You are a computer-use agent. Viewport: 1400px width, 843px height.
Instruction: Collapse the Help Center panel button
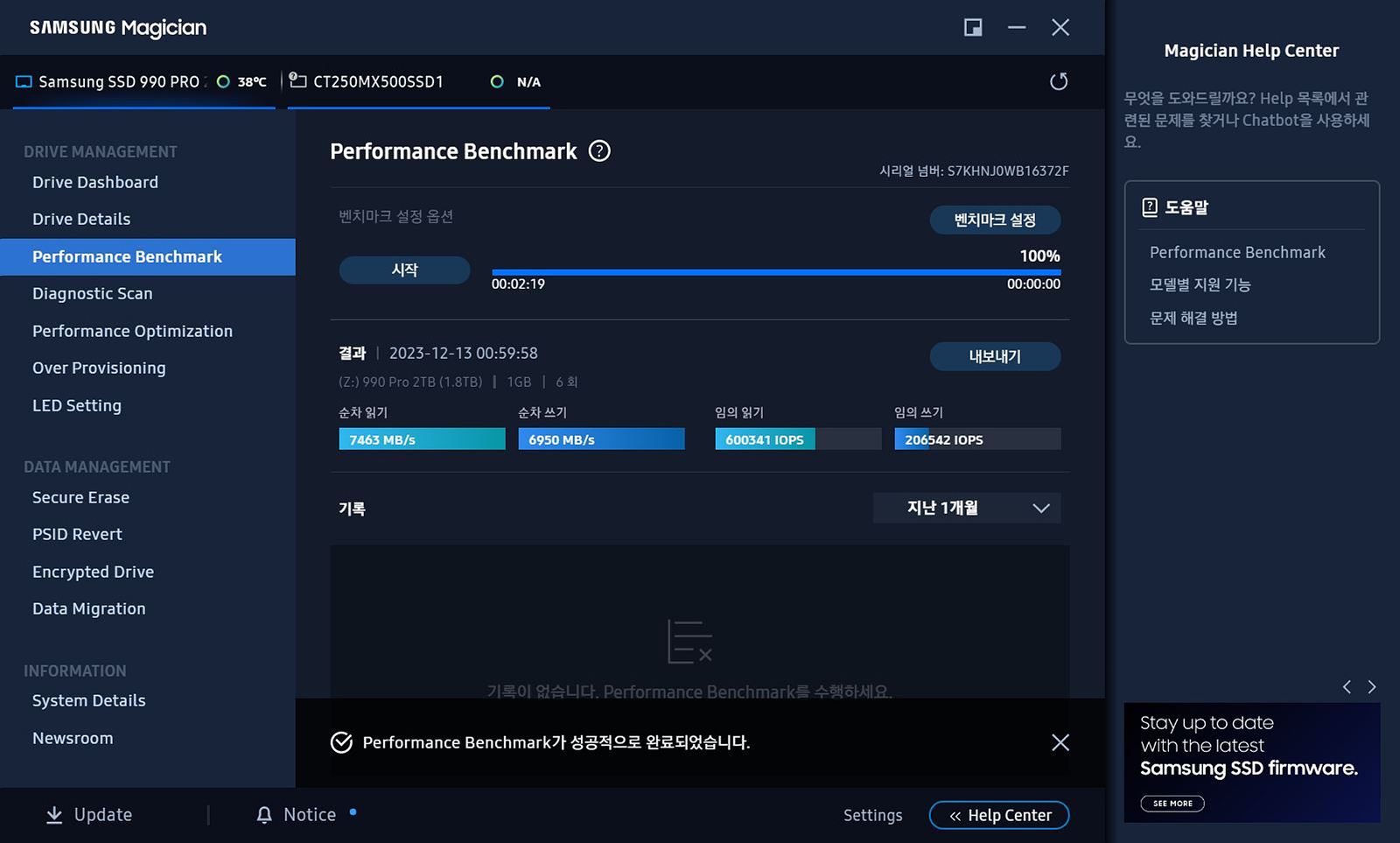pyautogui.click(x=999, y=815)
